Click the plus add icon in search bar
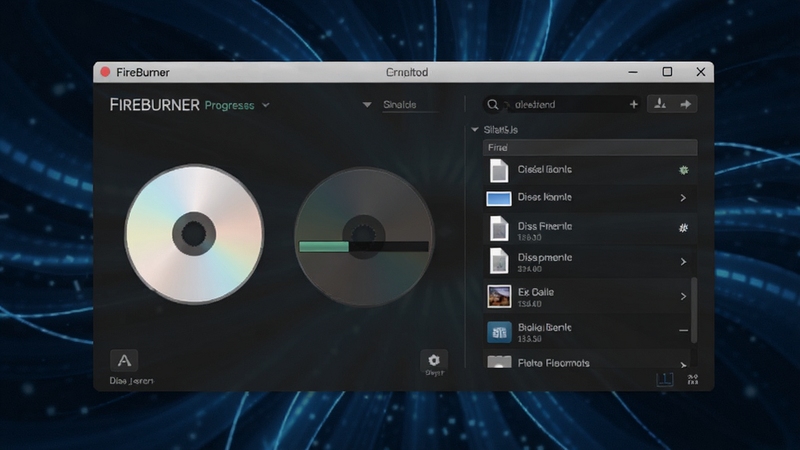The width and height of the screenshot is (800, 450). pyautogui.click(x=634, y=105)
